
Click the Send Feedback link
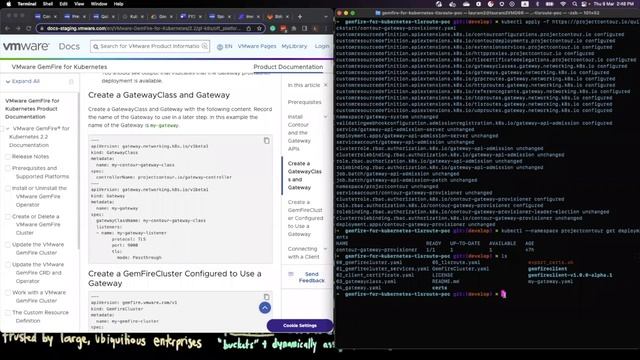[311, 277]
